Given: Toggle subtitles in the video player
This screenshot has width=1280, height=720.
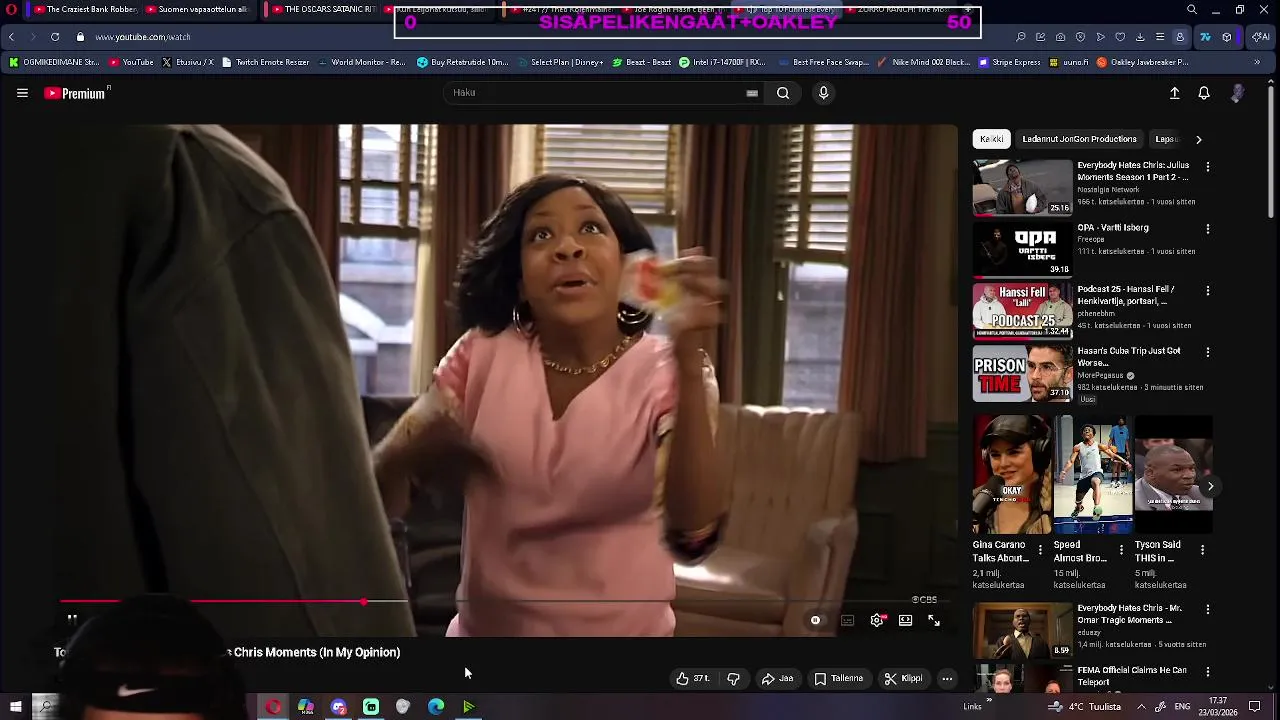Looking at the screenshot, I should [x=847, y=620].
